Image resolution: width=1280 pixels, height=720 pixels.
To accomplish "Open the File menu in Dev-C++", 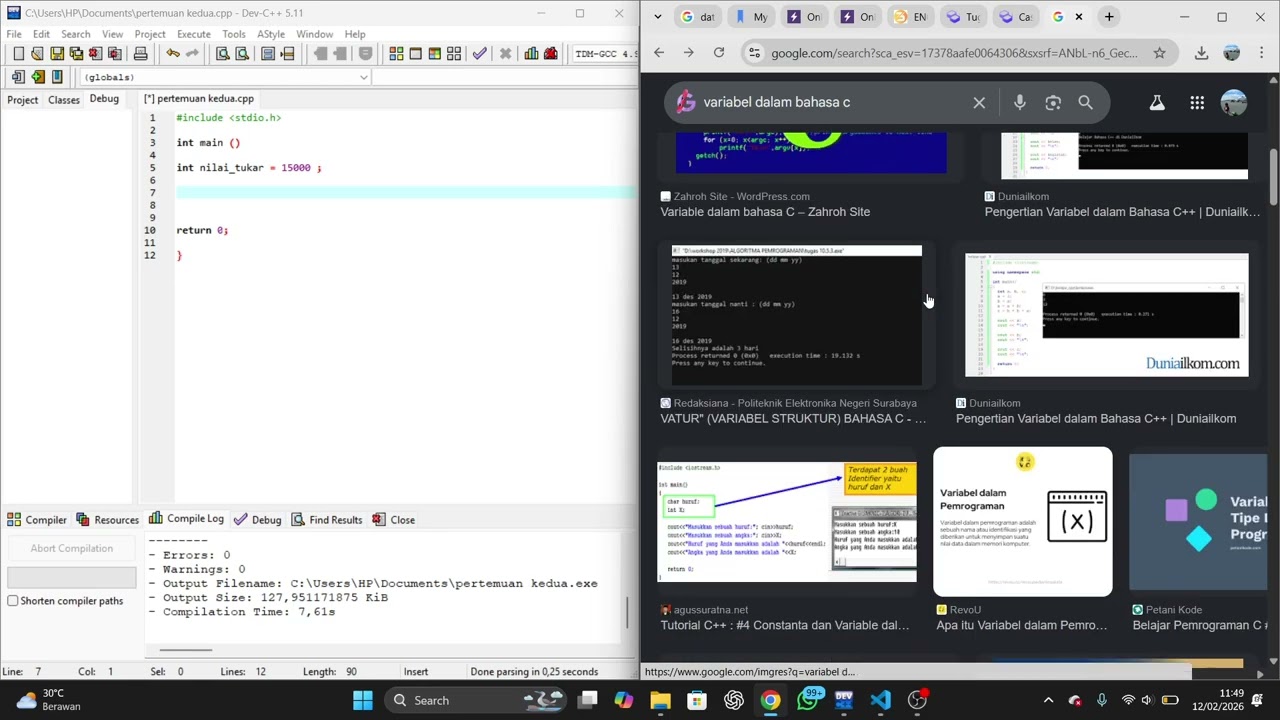I will pos(14,34).
